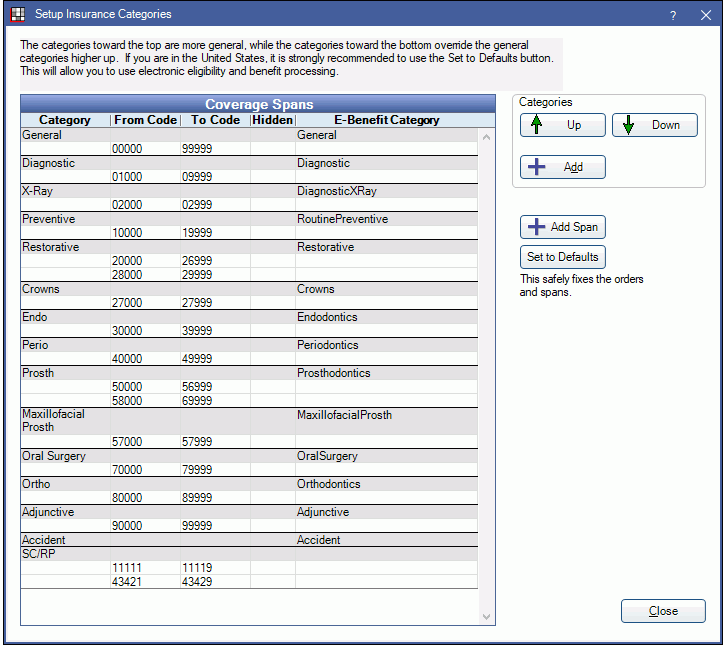Click the OralSurgery e-benefit cell
Image resolution: width=723 pixels, height=646 pixels.
pos(386,456)
